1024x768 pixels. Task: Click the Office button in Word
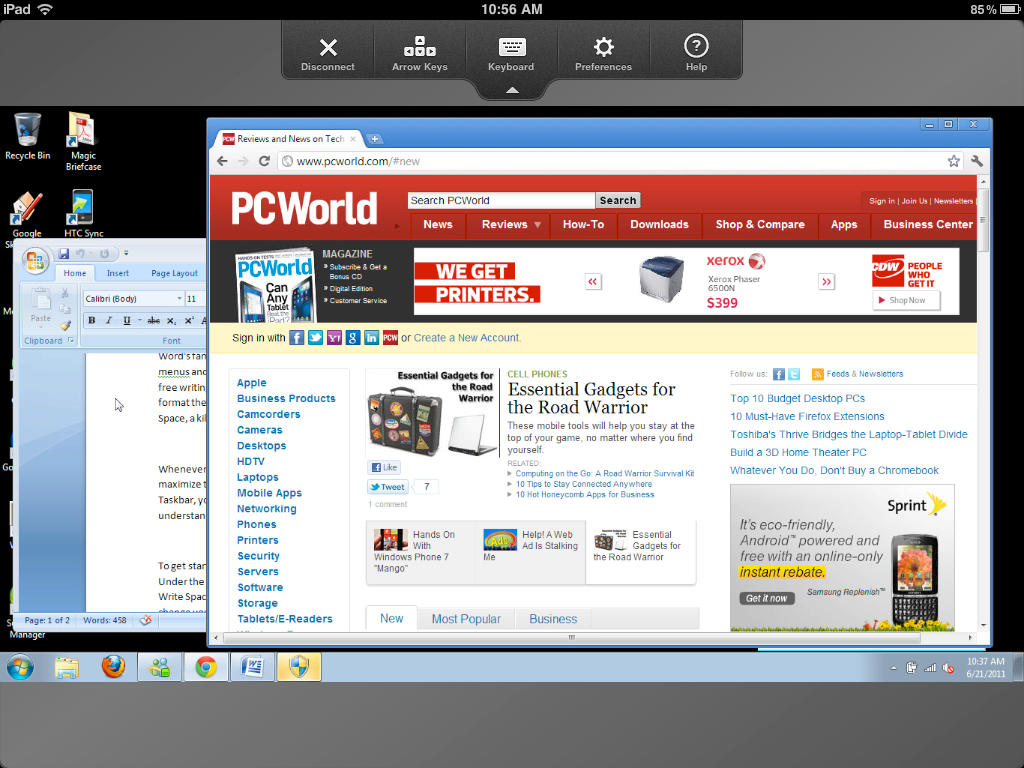point(35,261)
